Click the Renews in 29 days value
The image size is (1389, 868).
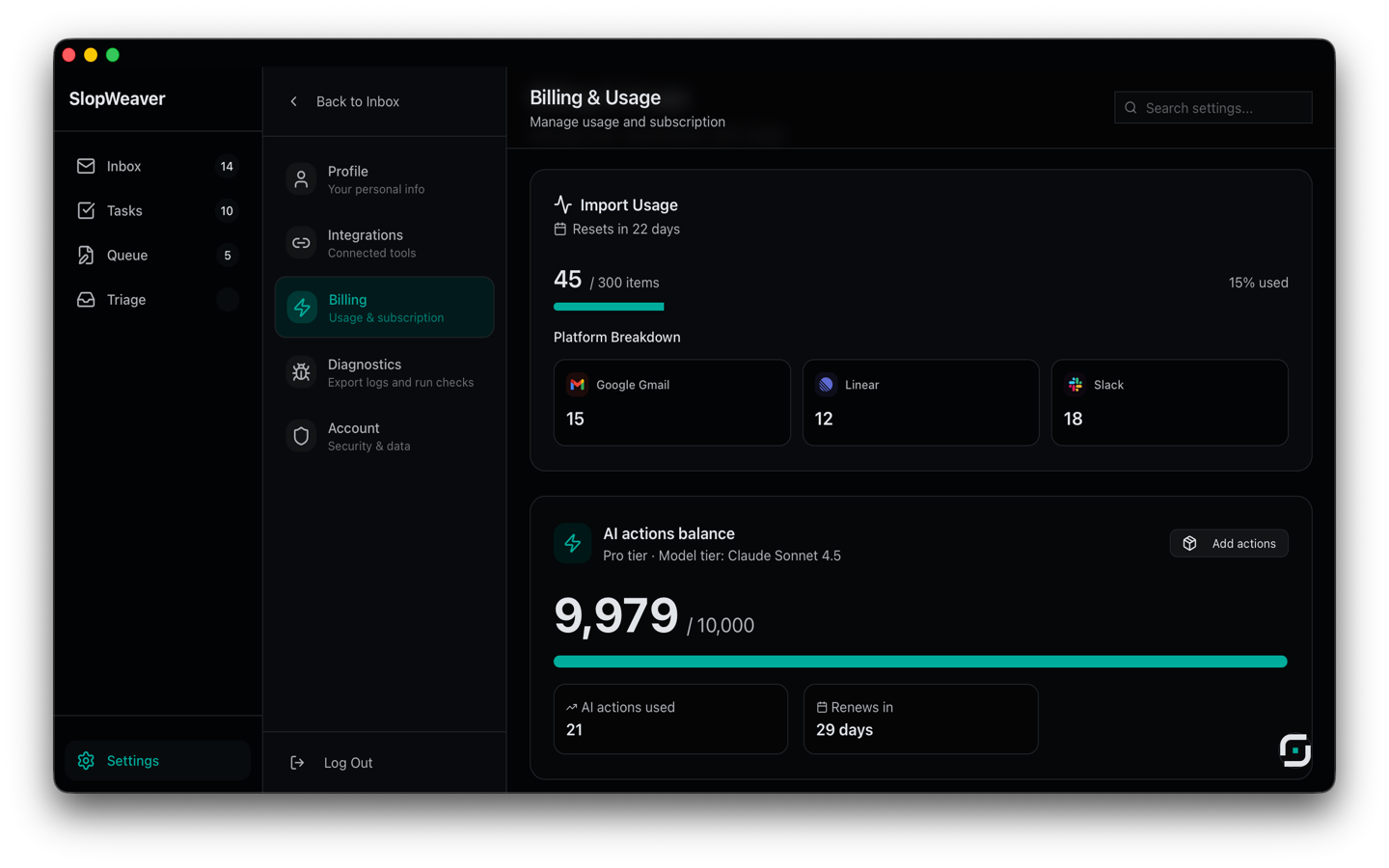844,730
